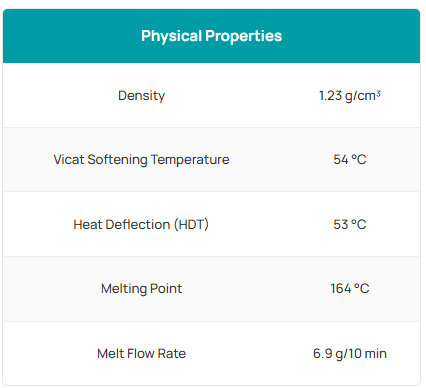426x388 pixels.
Task: Click the 54 °C Vicat value
Action: (x=350, y=160)
